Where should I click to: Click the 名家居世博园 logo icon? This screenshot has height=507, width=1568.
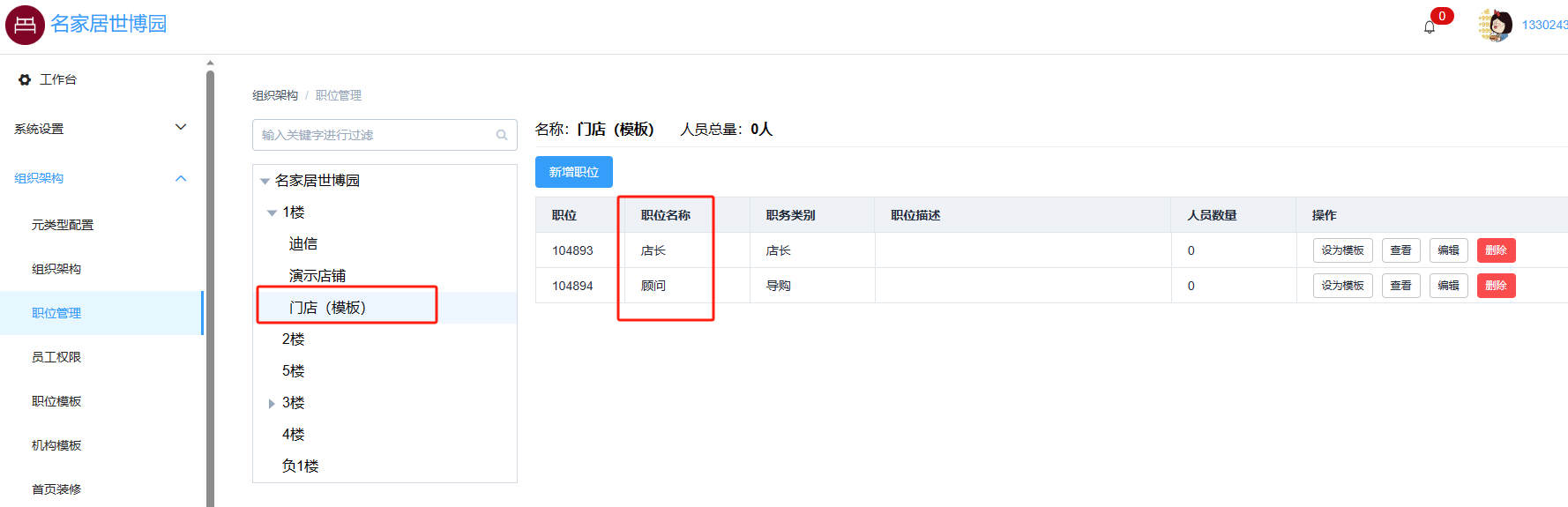click(25, 25)
